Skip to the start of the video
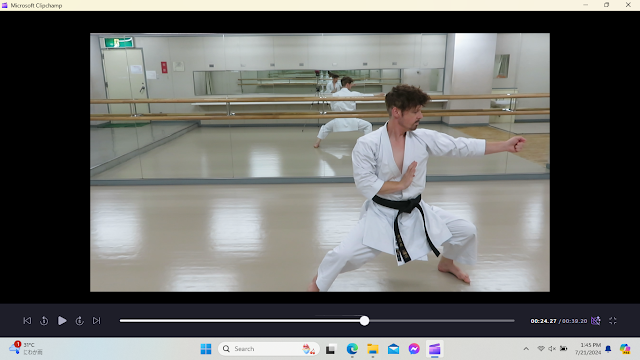Viewport: 640px width, 360px height. click(27, 321)
